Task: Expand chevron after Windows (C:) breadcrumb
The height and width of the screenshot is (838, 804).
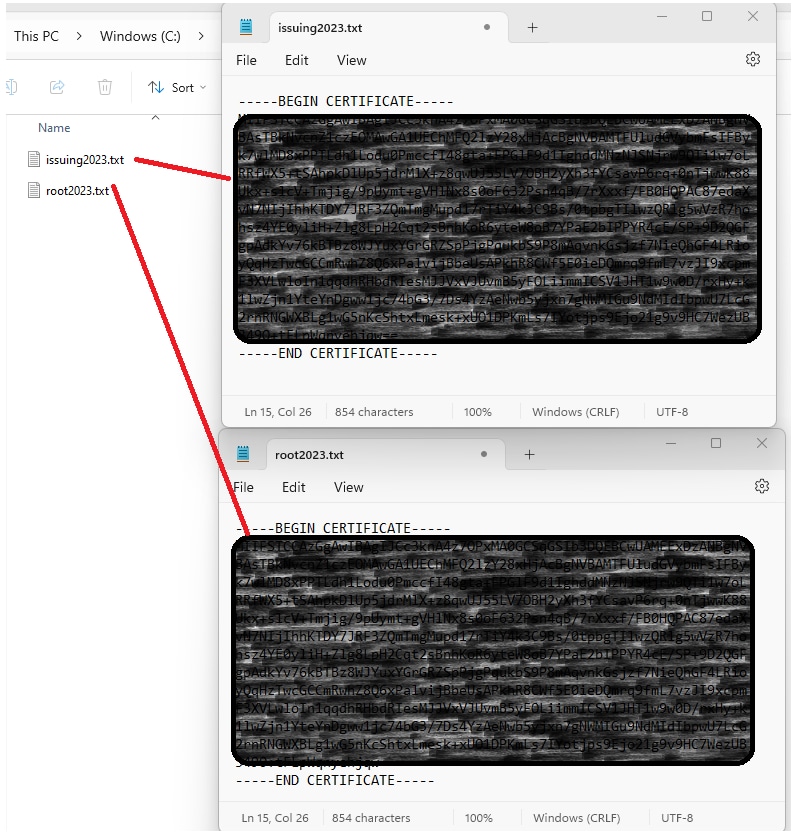Action: 201,36
